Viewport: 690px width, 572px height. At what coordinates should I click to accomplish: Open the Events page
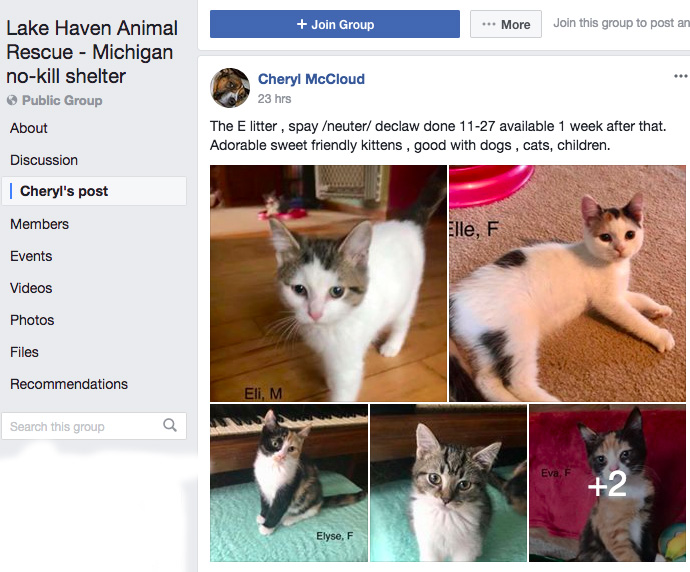tap(31, 256)
